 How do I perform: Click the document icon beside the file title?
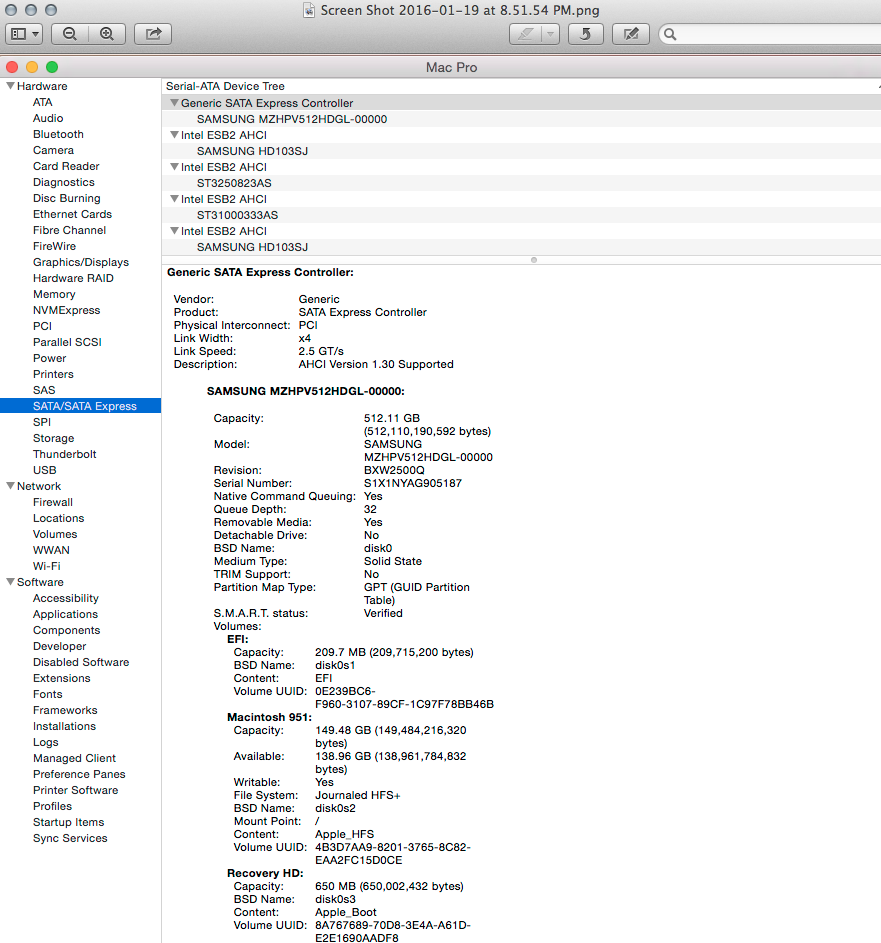[309, 10]
